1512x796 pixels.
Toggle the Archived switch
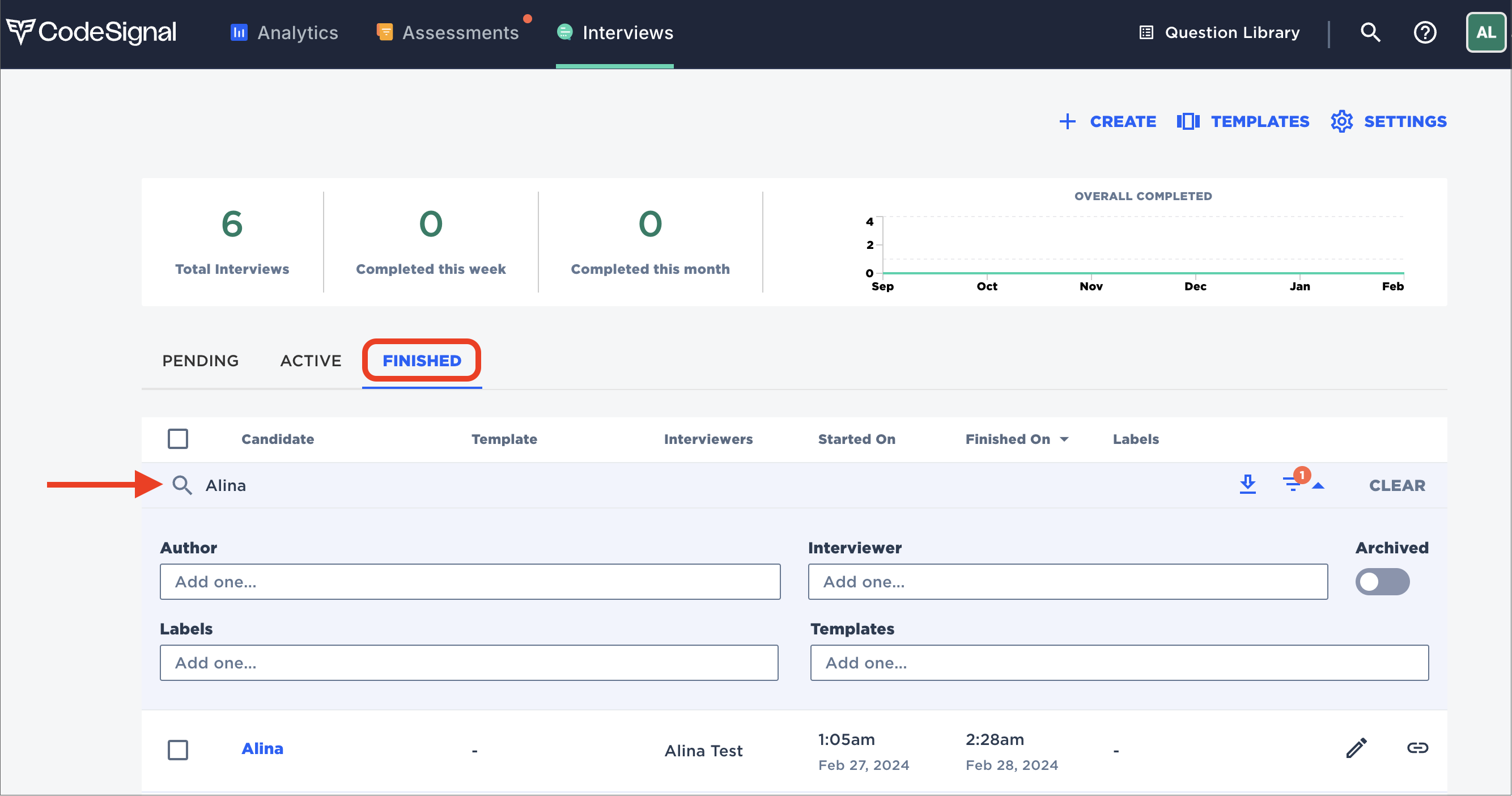[1382, 582]
